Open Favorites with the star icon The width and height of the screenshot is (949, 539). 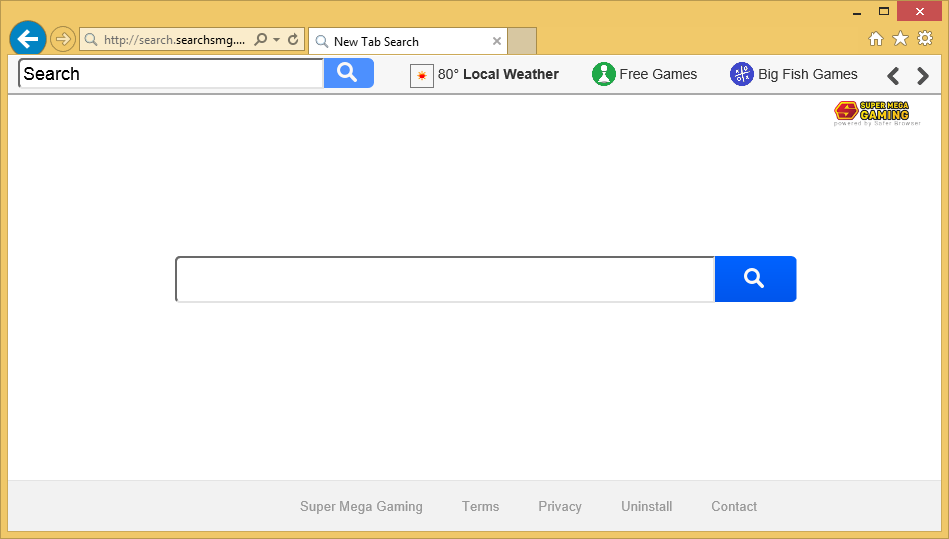900,39
